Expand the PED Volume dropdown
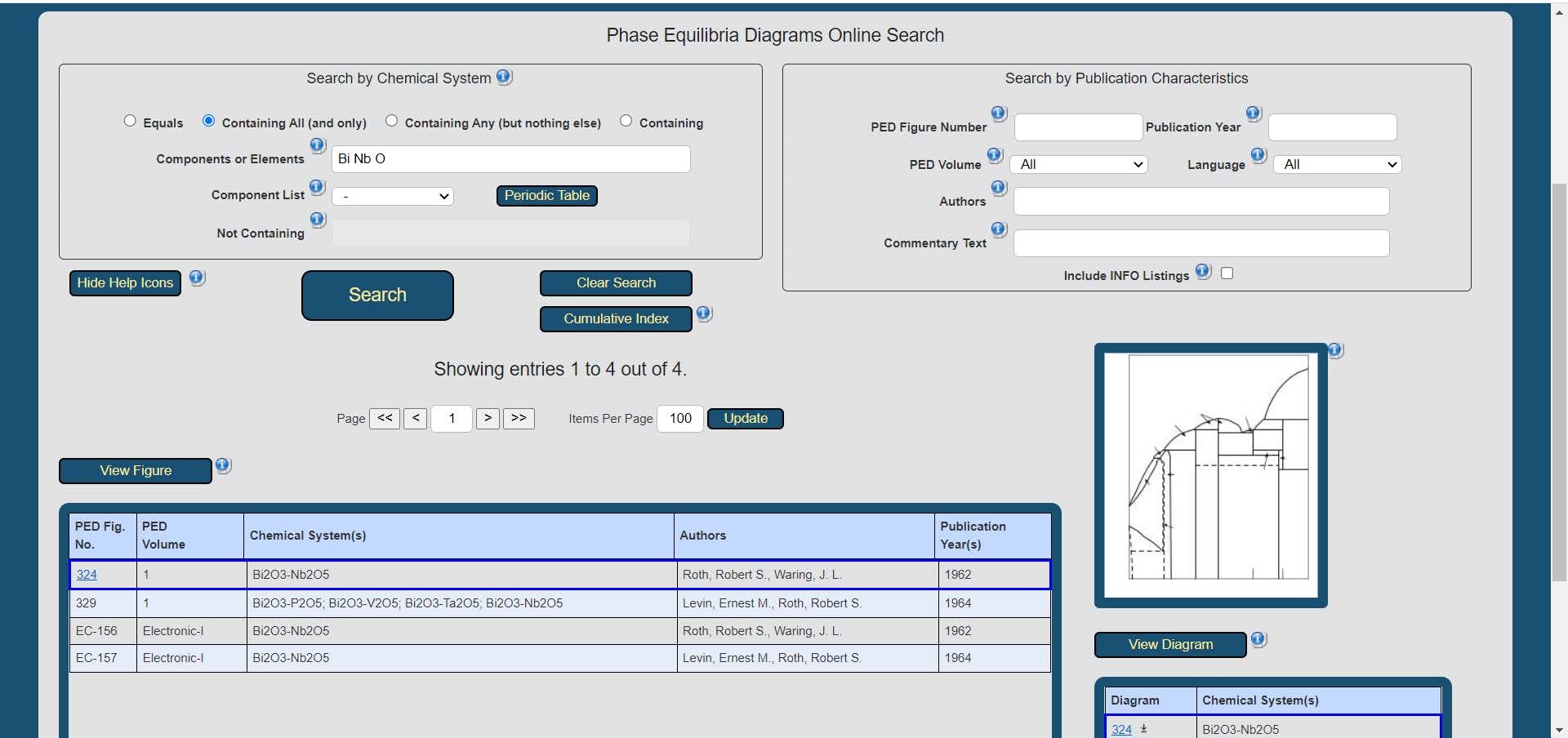 point(1079,165)
